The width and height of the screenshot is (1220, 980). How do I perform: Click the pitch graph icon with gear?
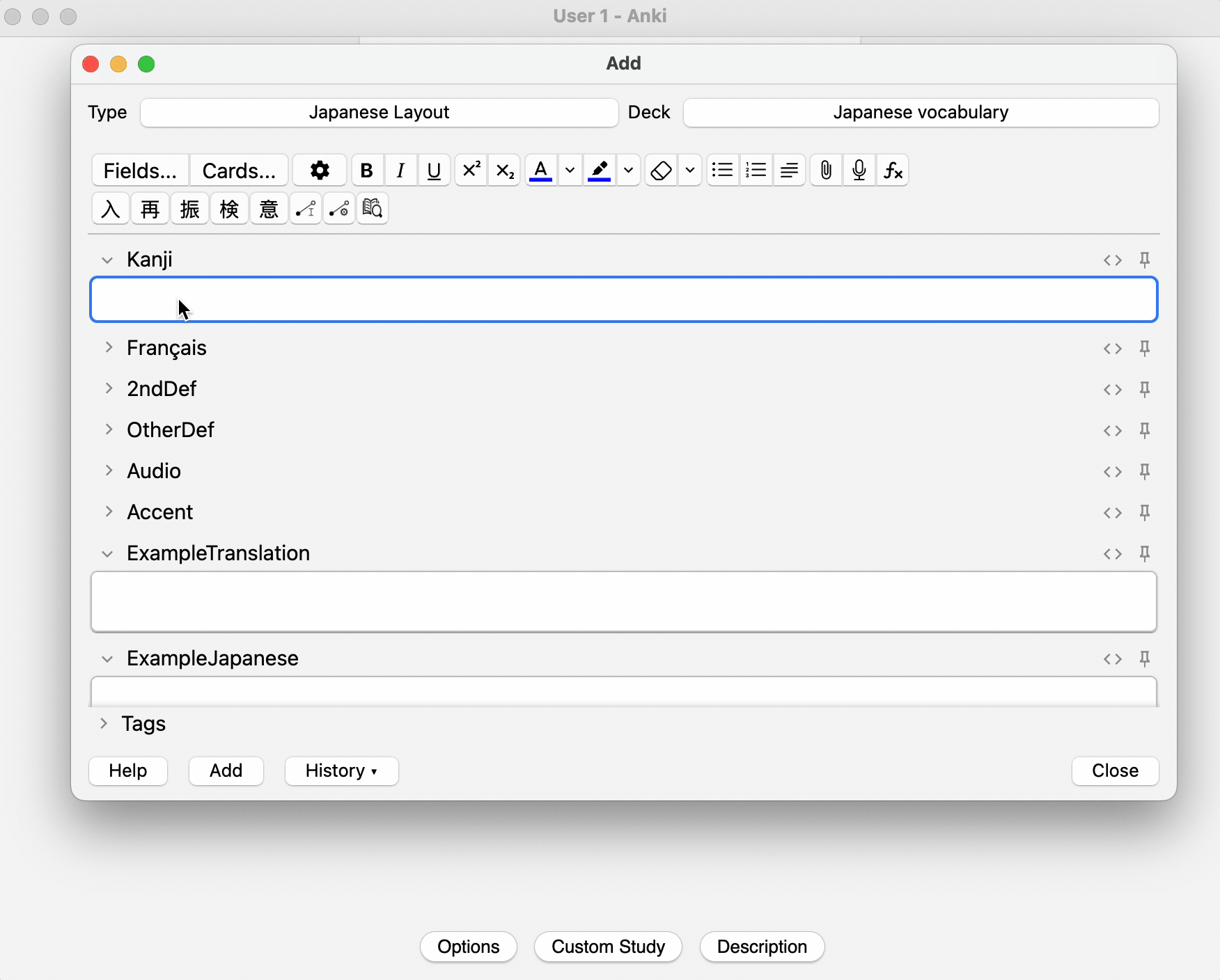pos(339,209)
